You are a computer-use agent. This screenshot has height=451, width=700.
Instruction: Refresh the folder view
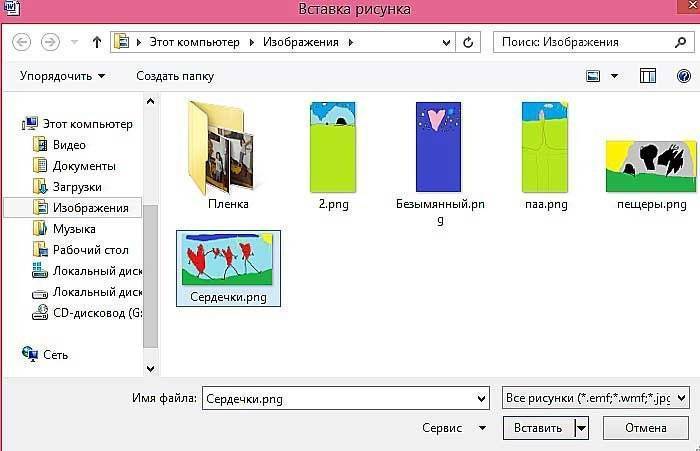tap(468, 42)
